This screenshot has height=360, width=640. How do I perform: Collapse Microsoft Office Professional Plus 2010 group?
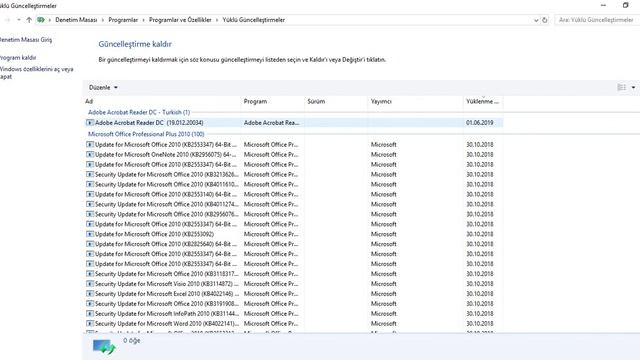[146, 134]
